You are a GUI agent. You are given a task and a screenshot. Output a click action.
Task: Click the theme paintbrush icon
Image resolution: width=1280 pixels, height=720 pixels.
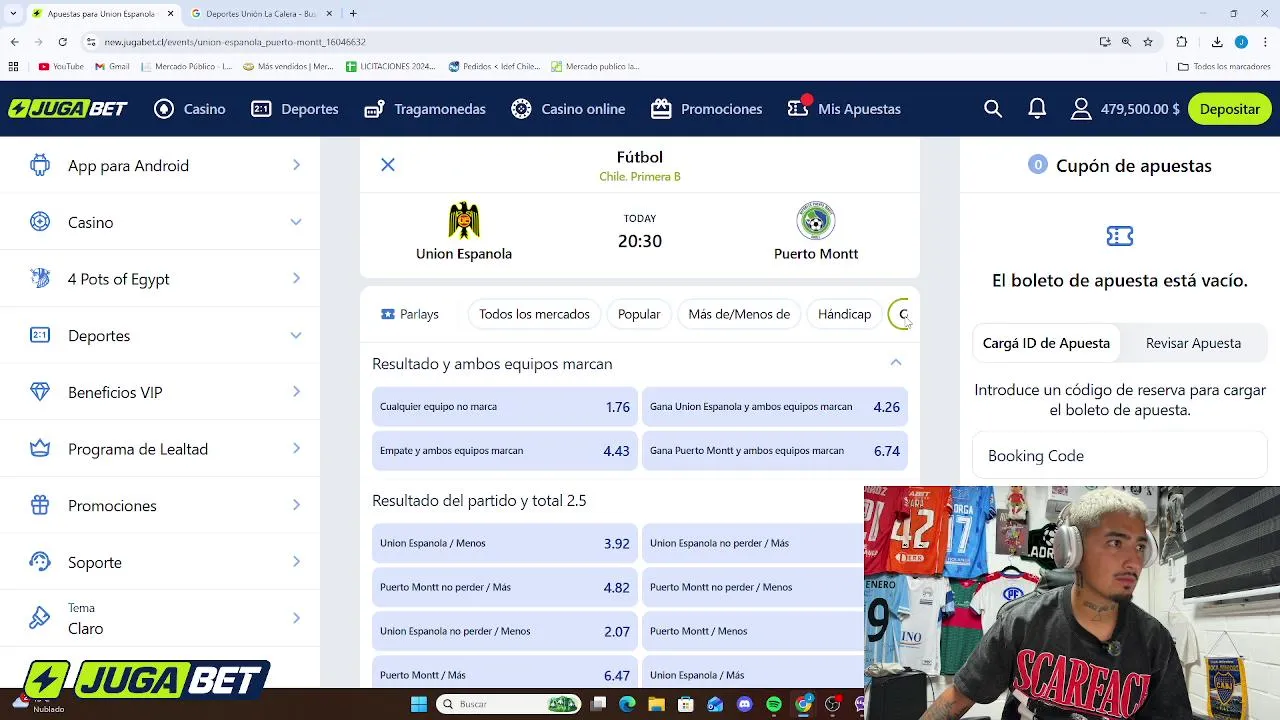point(40,619)
